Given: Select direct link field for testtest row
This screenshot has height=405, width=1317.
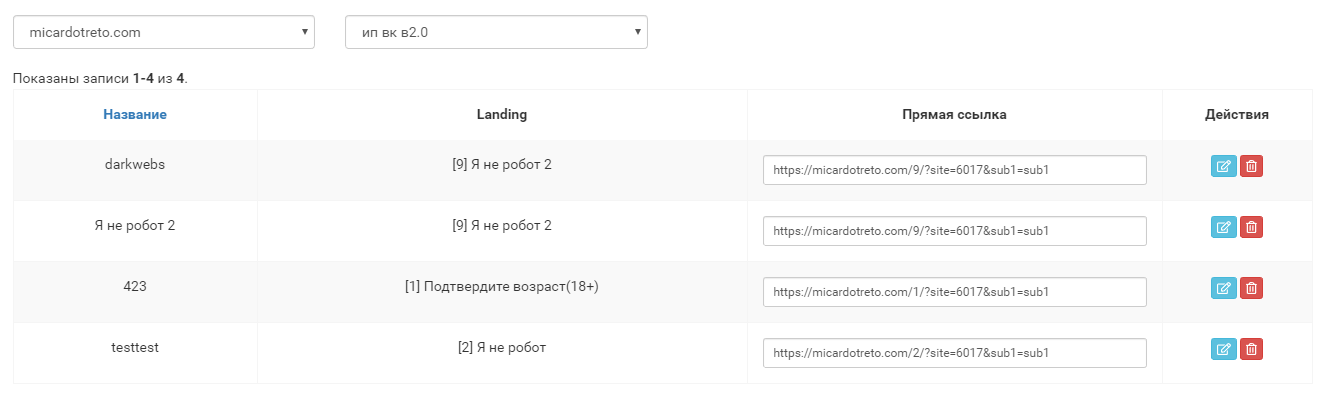Looking at the screenshot, I should click(954, 353).
